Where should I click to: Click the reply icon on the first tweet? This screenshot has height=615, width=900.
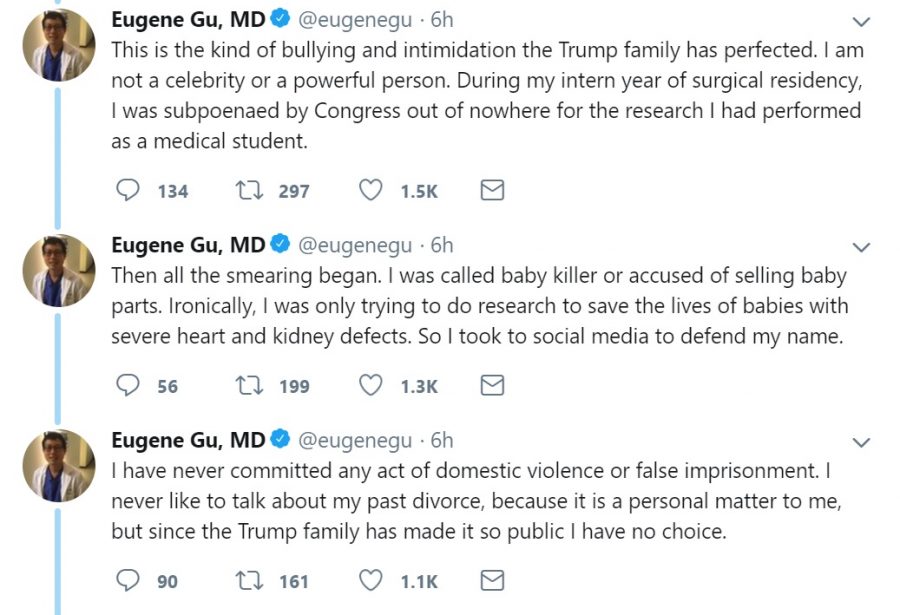pos(127,189)
